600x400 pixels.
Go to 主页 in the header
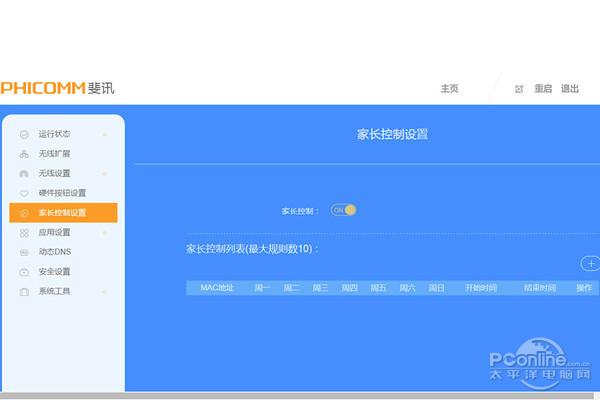(449, 89)
